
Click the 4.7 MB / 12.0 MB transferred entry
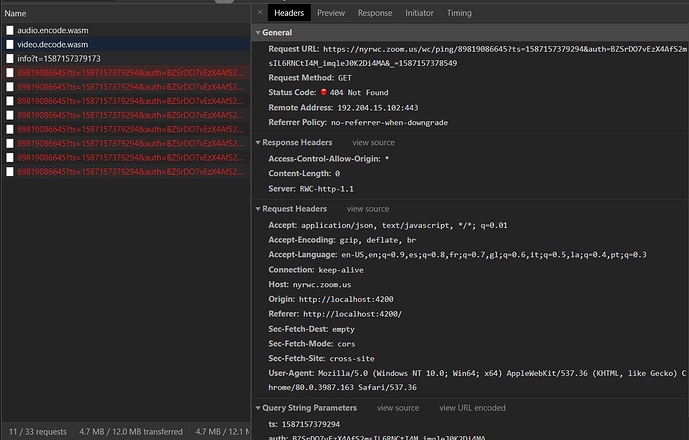click(131, 432)
